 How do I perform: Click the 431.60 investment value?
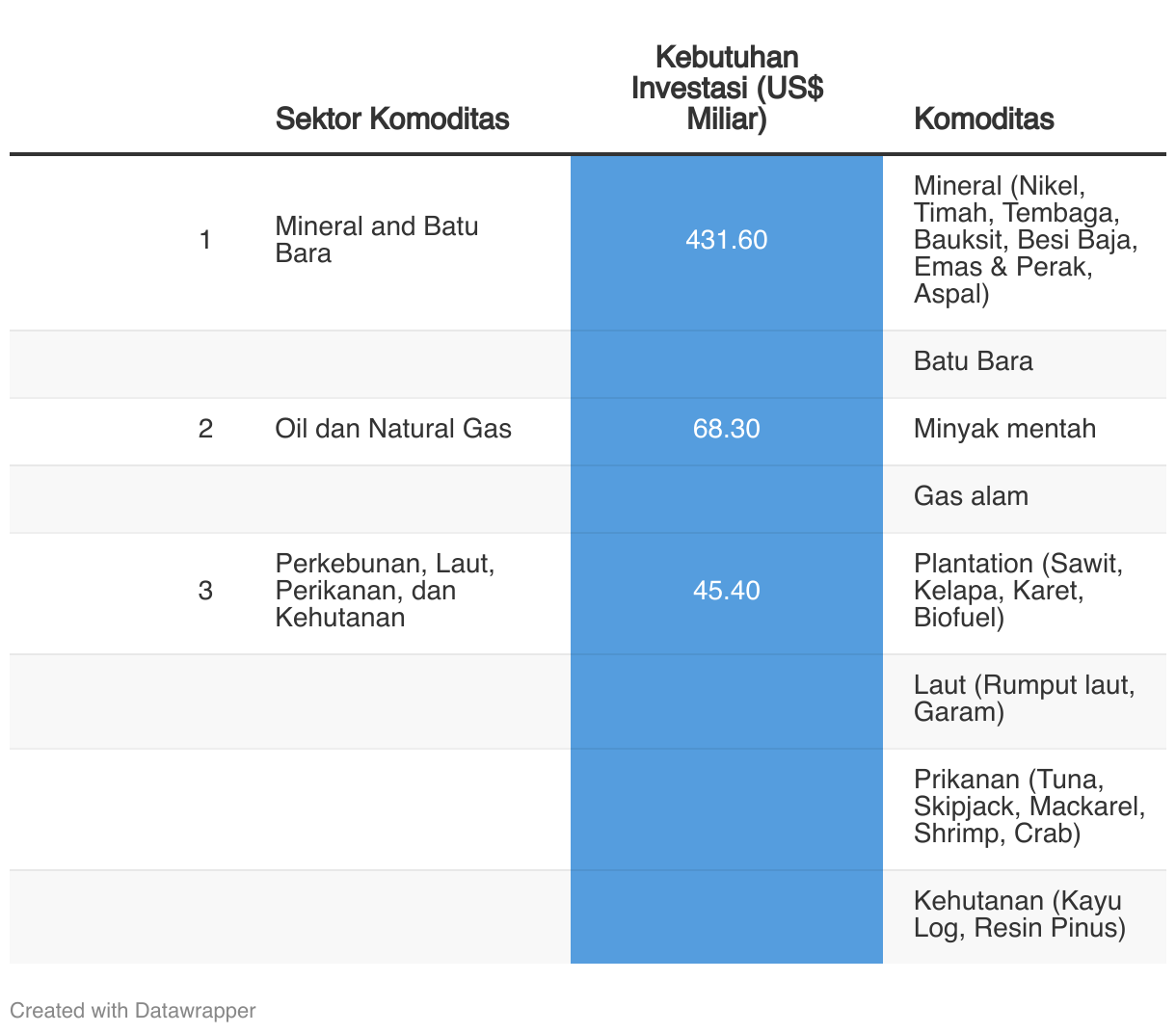[727, 240]
